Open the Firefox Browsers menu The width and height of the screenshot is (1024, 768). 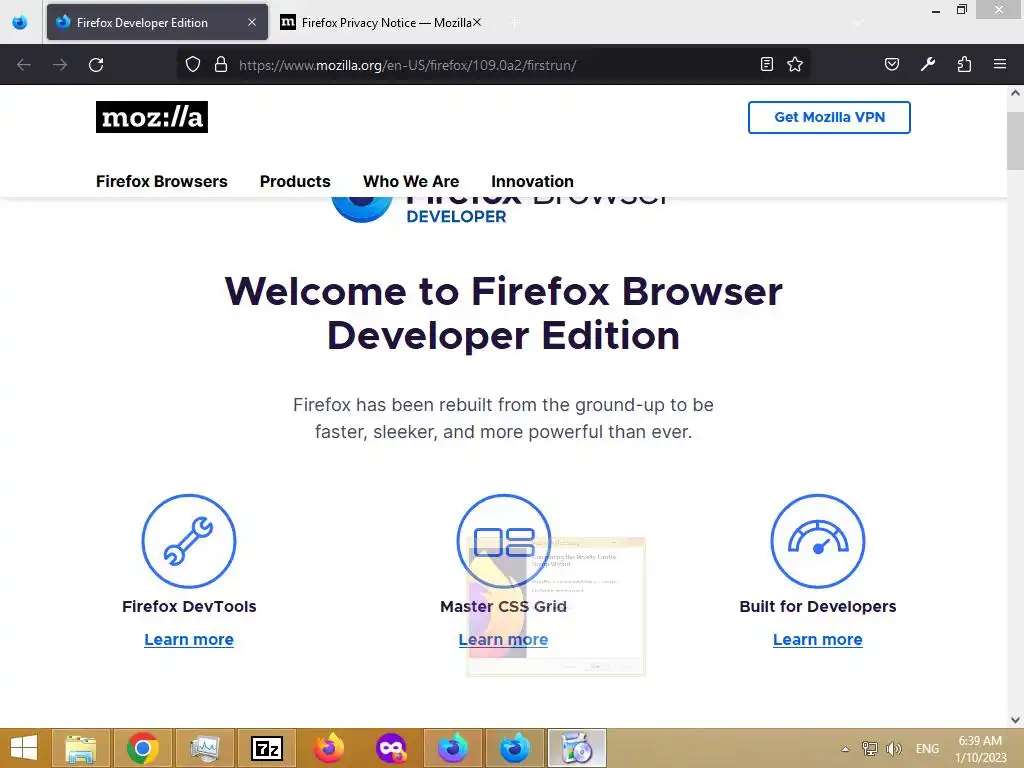[161, 181]
